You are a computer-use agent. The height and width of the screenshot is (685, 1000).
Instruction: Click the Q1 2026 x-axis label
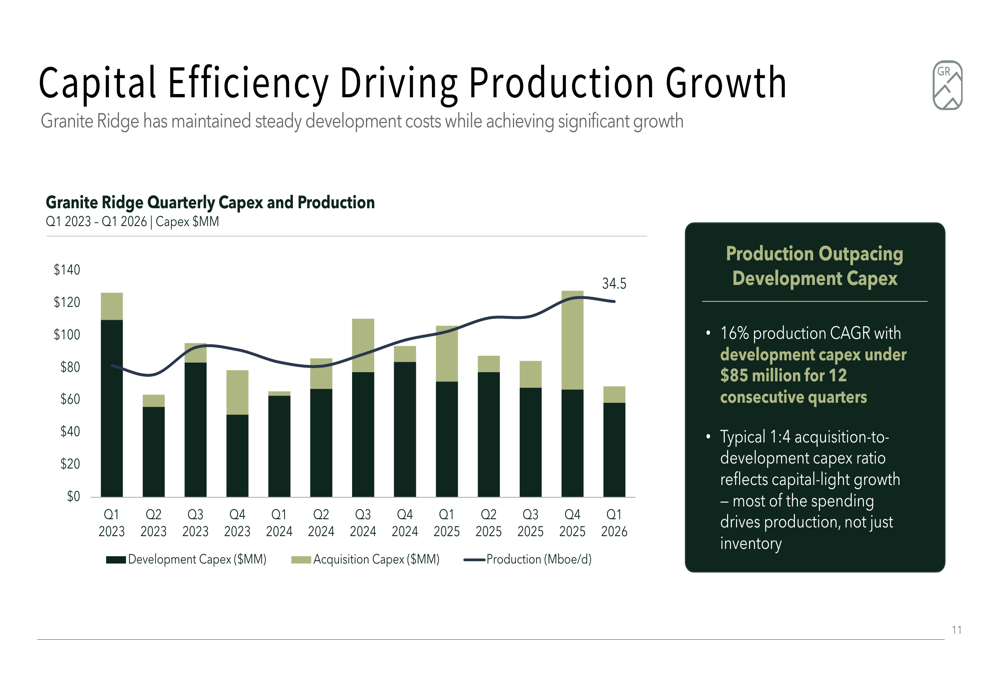click(614, 523)
